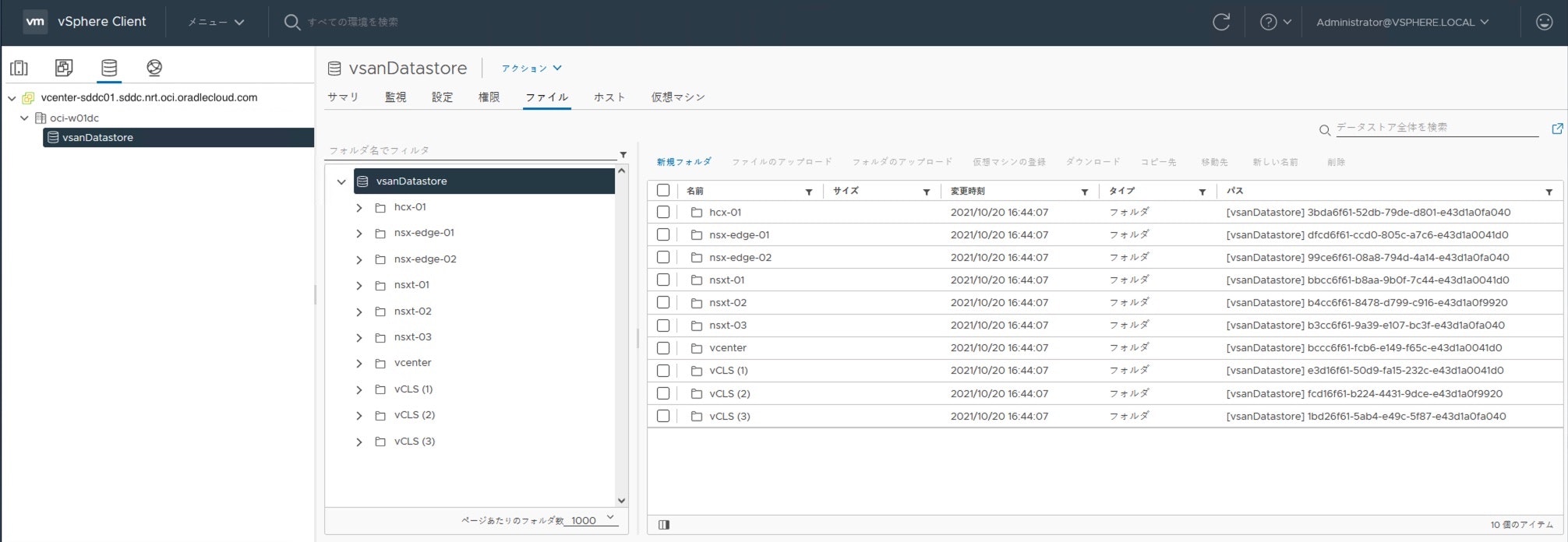The image size is (1568, 542).
Task: Check the vCLS (3) row checkbox
Action: click(663, 416)
